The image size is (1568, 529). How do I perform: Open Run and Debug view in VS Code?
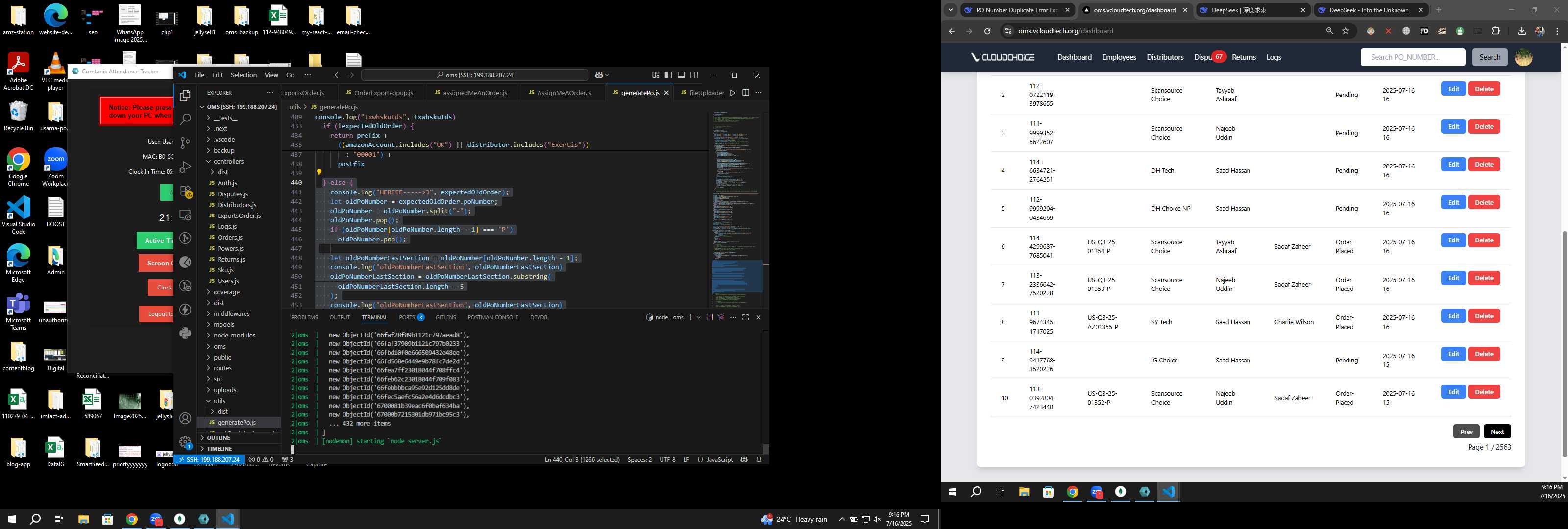pos(186,167)
